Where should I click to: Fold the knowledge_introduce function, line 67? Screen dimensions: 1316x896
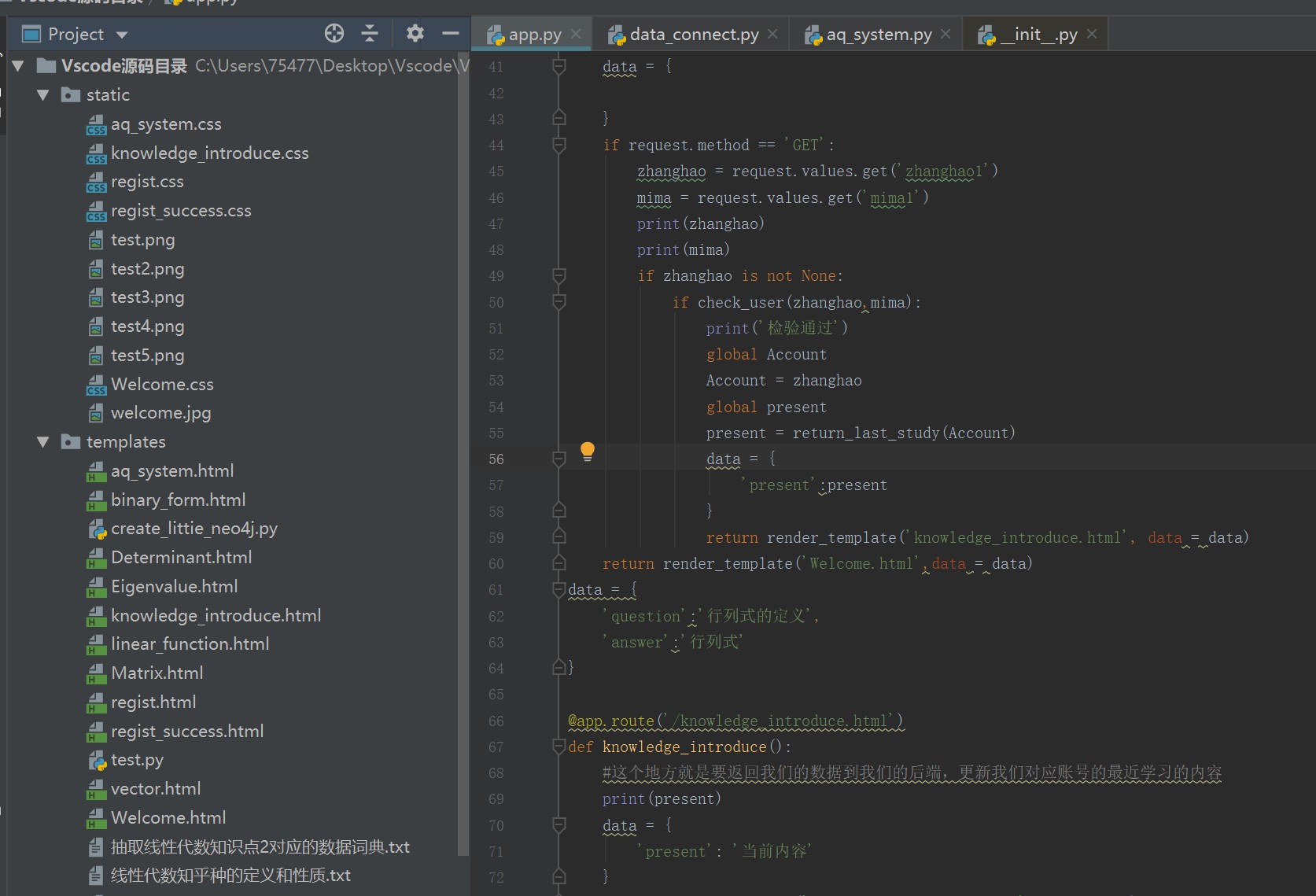pyautogui.click(x=559, y=747)
